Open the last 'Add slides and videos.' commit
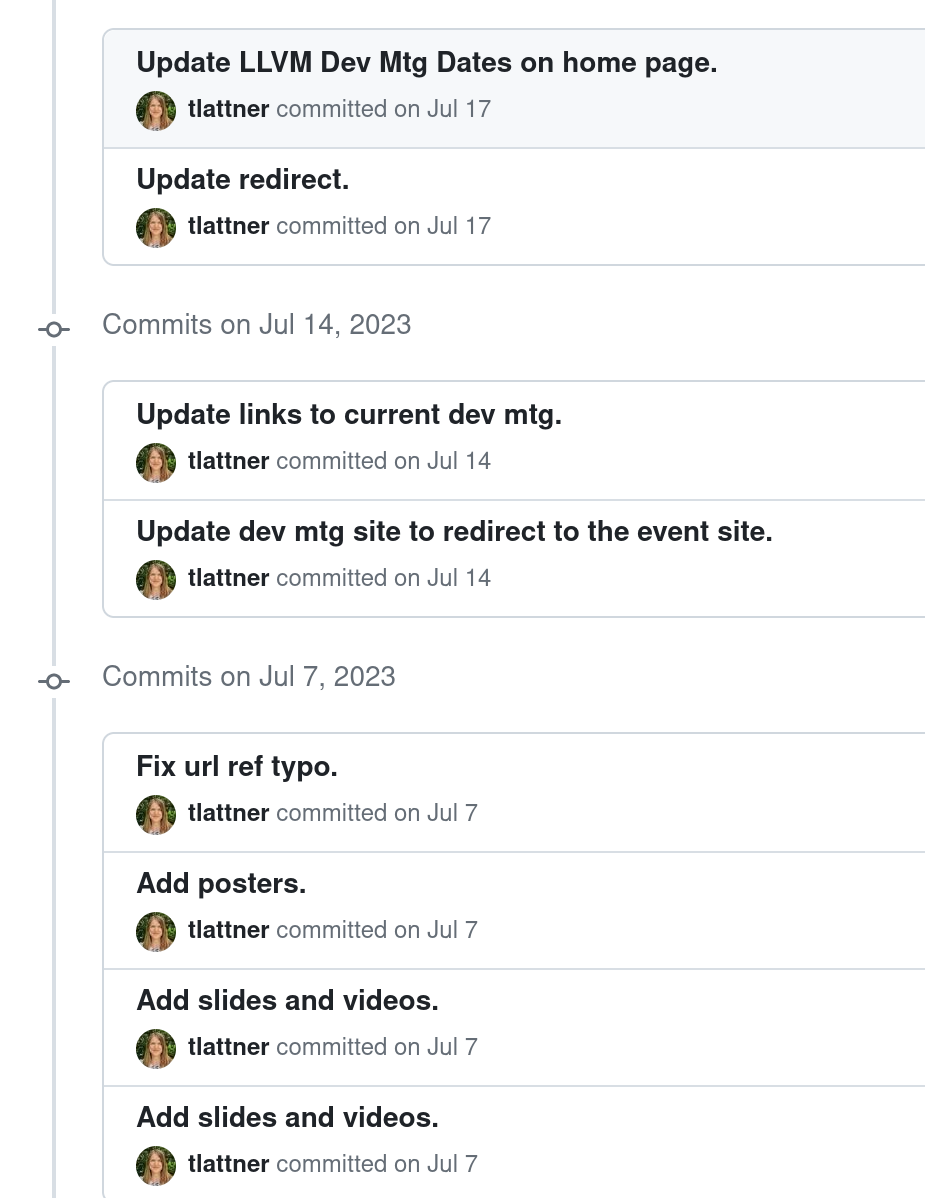This screenshot has width=925, height=1198. 287,1117
